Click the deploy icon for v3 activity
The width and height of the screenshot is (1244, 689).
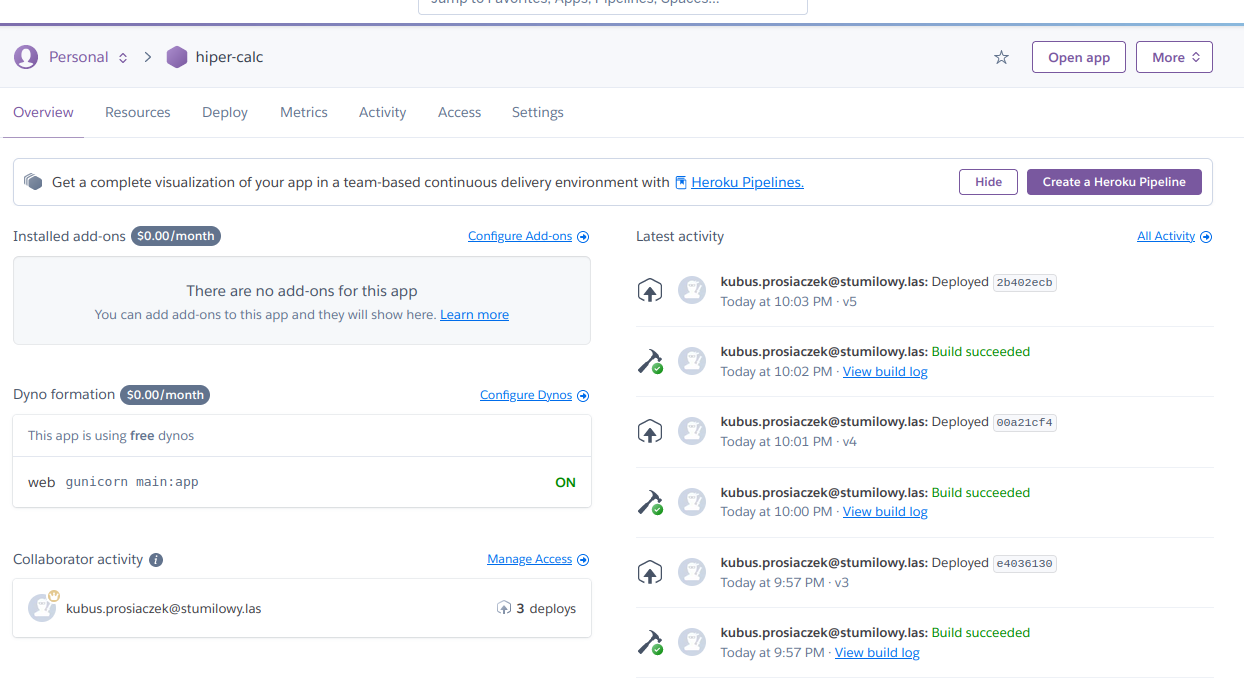pyautogui.click(x=650, y=572)
